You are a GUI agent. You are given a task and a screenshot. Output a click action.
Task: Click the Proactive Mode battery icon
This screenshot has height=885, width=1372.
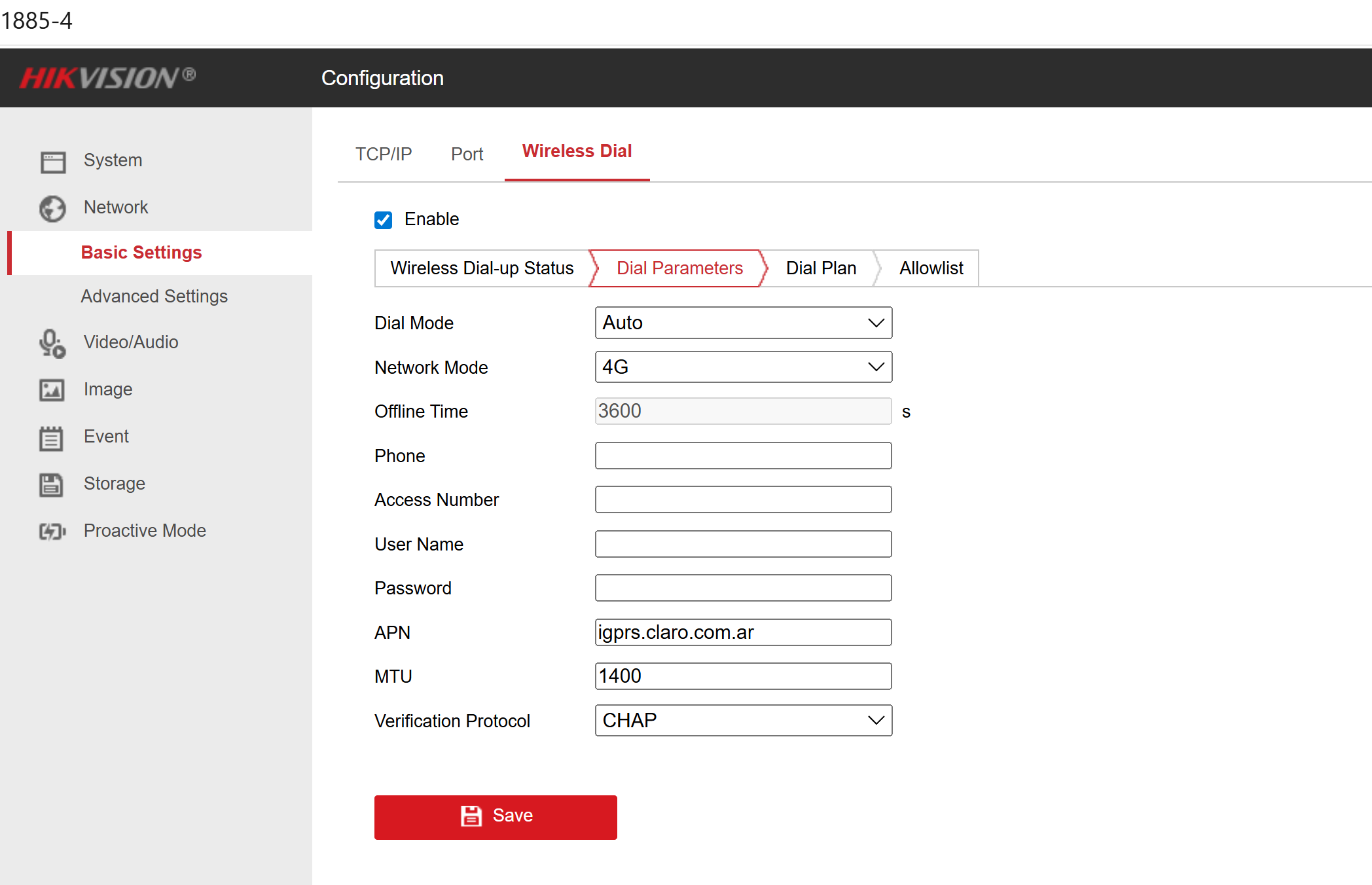click(x=52, y=532)
